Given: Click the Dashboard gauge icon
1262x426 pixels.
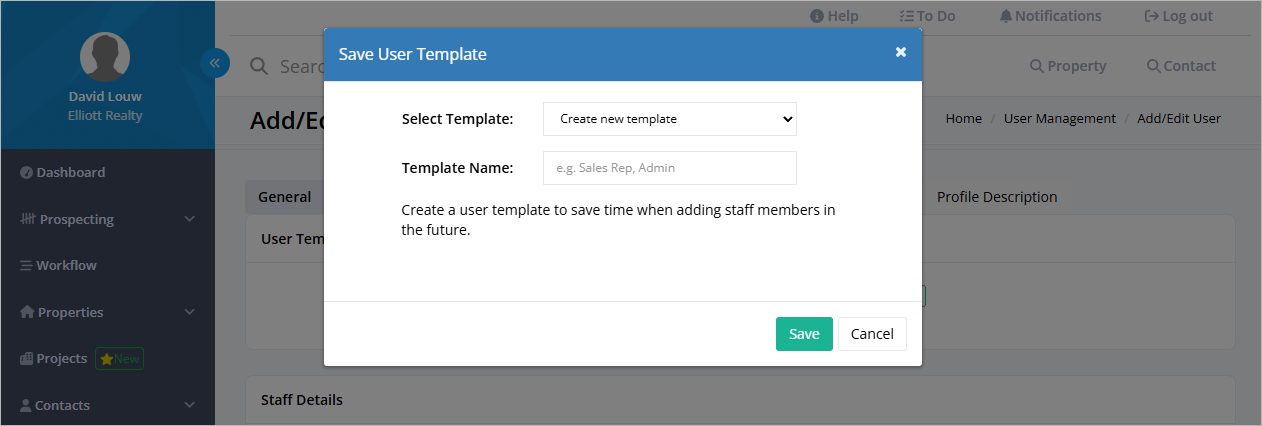Looking at the screenshot, I should point(27,172).
